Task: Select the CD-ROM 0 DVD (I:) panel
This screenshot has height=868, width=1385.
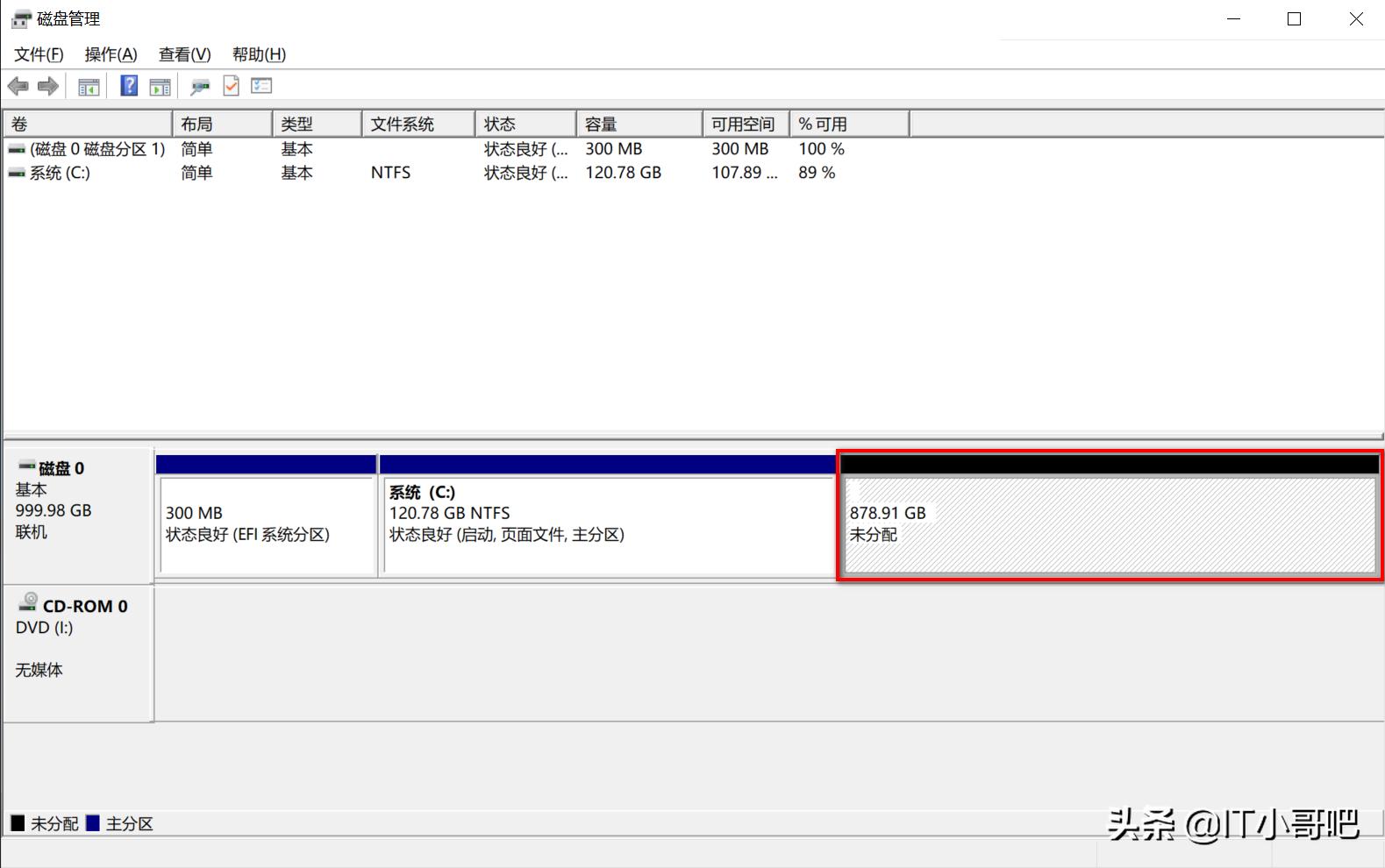Action: (x=78, y=653)
